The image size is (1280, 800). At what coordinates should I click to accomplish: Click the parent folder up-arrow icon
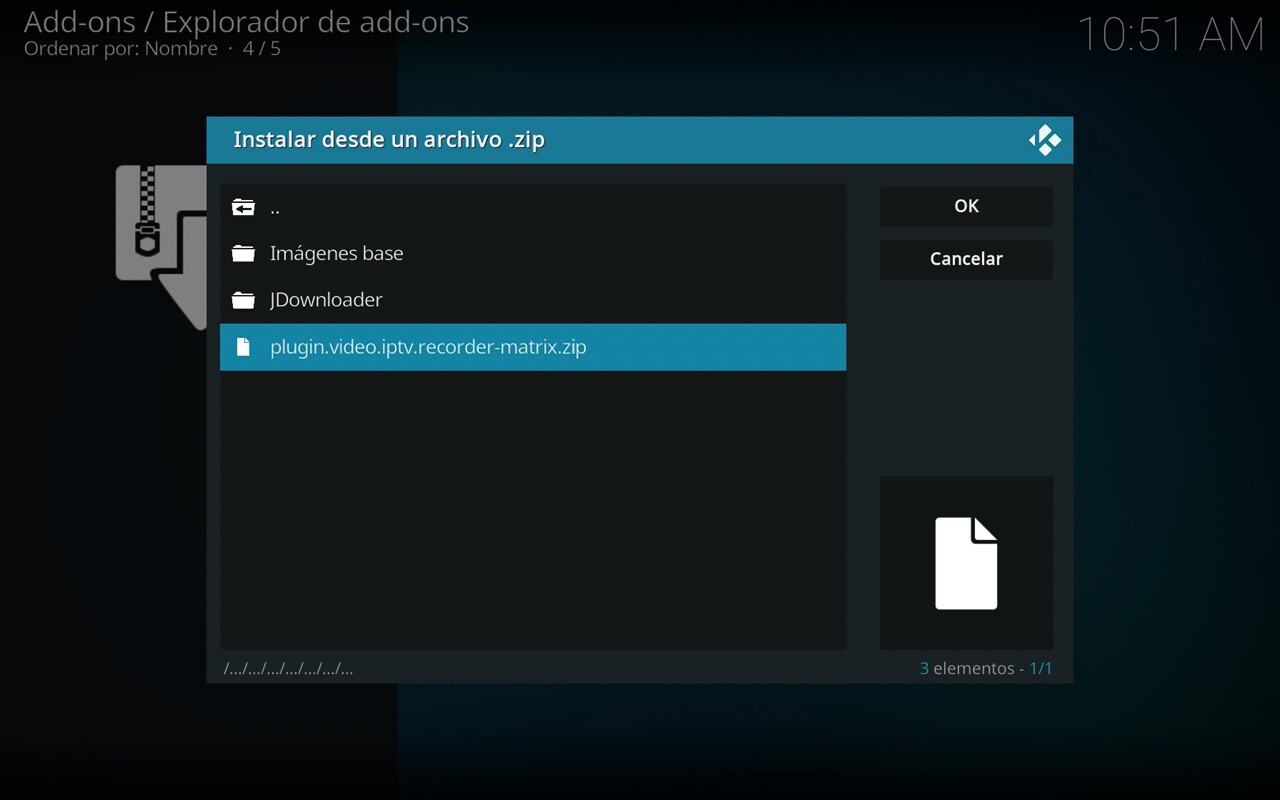click(x=243, y=206)
